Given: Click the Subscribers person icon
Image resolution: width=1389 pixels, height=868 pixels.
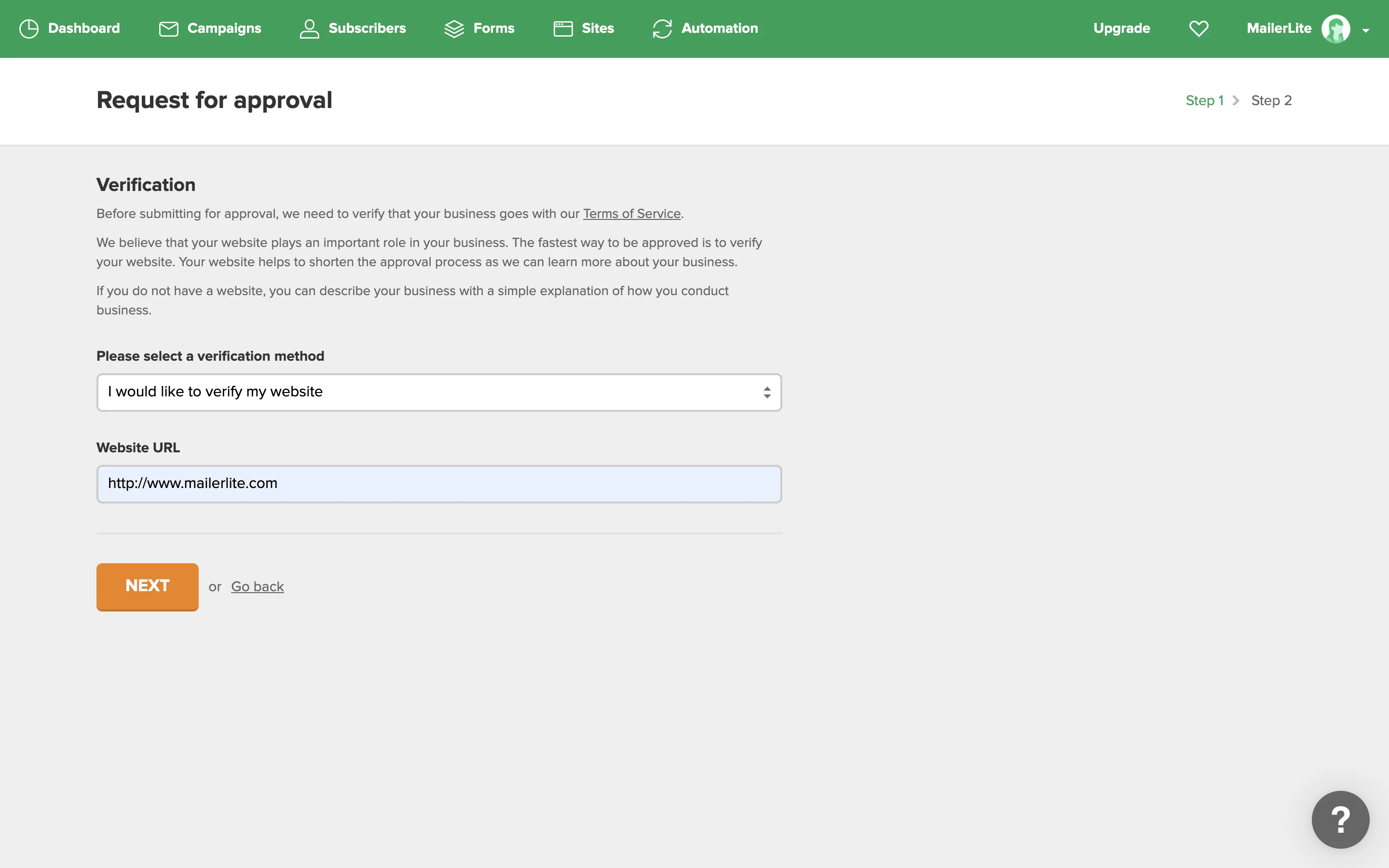Looking at the screenshot, I should [309, 29].
